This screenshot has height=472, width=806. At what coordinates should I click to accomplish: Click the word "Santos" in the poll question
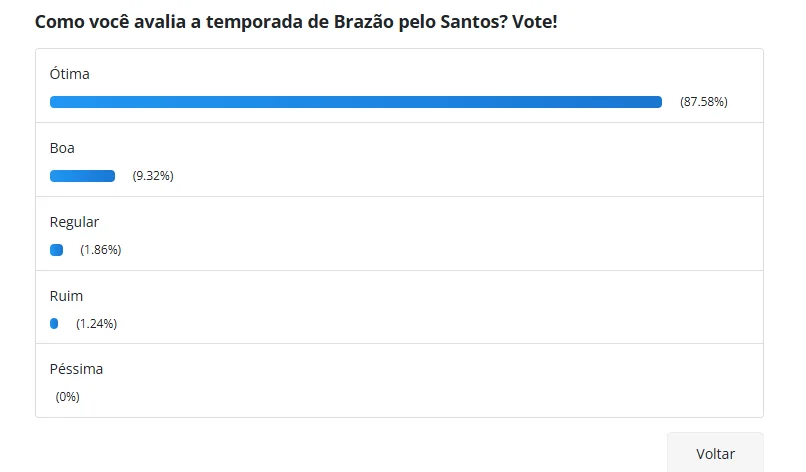coord(474,21)
